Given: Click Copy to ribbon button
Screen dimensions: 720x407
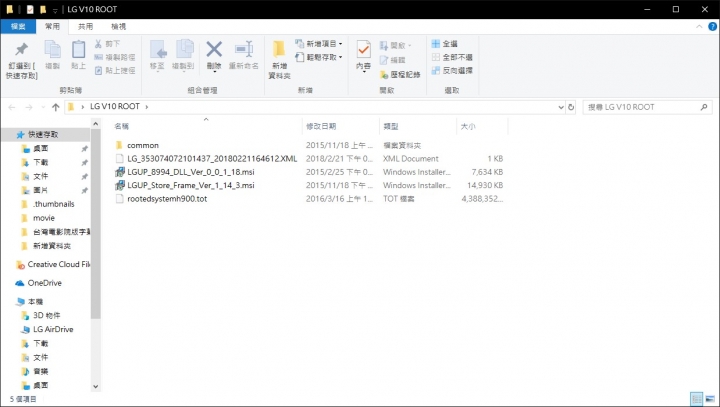Looking at the screenshot, I should [x=183, y=55].
